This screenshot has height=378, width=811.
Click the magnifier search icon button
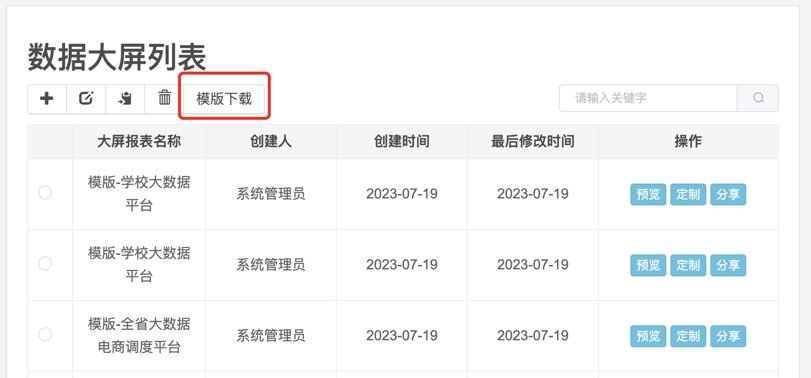tap(758, 98)
